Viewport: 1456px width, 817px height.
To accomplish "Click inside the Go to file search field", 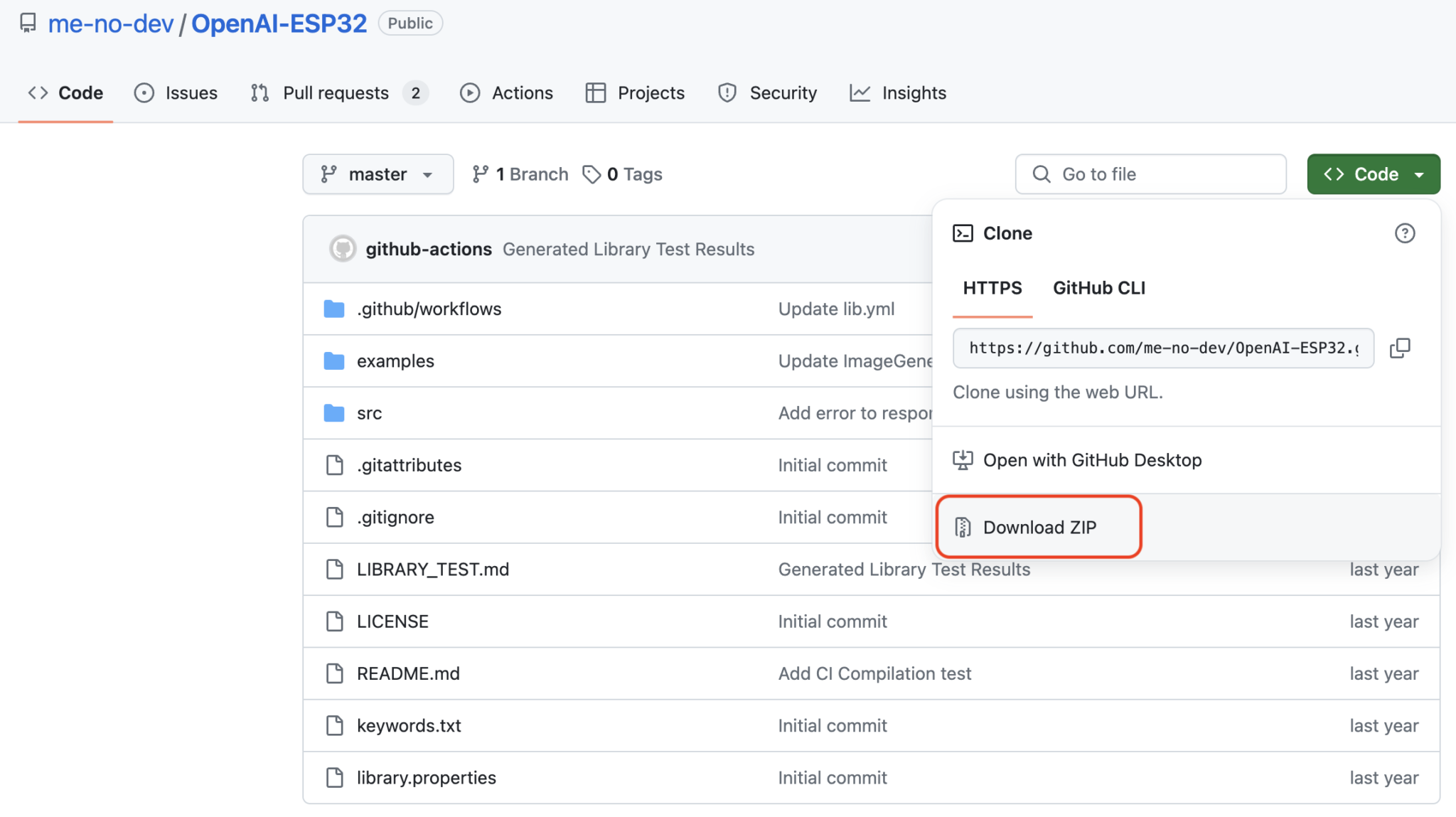I will [1152, 173].
